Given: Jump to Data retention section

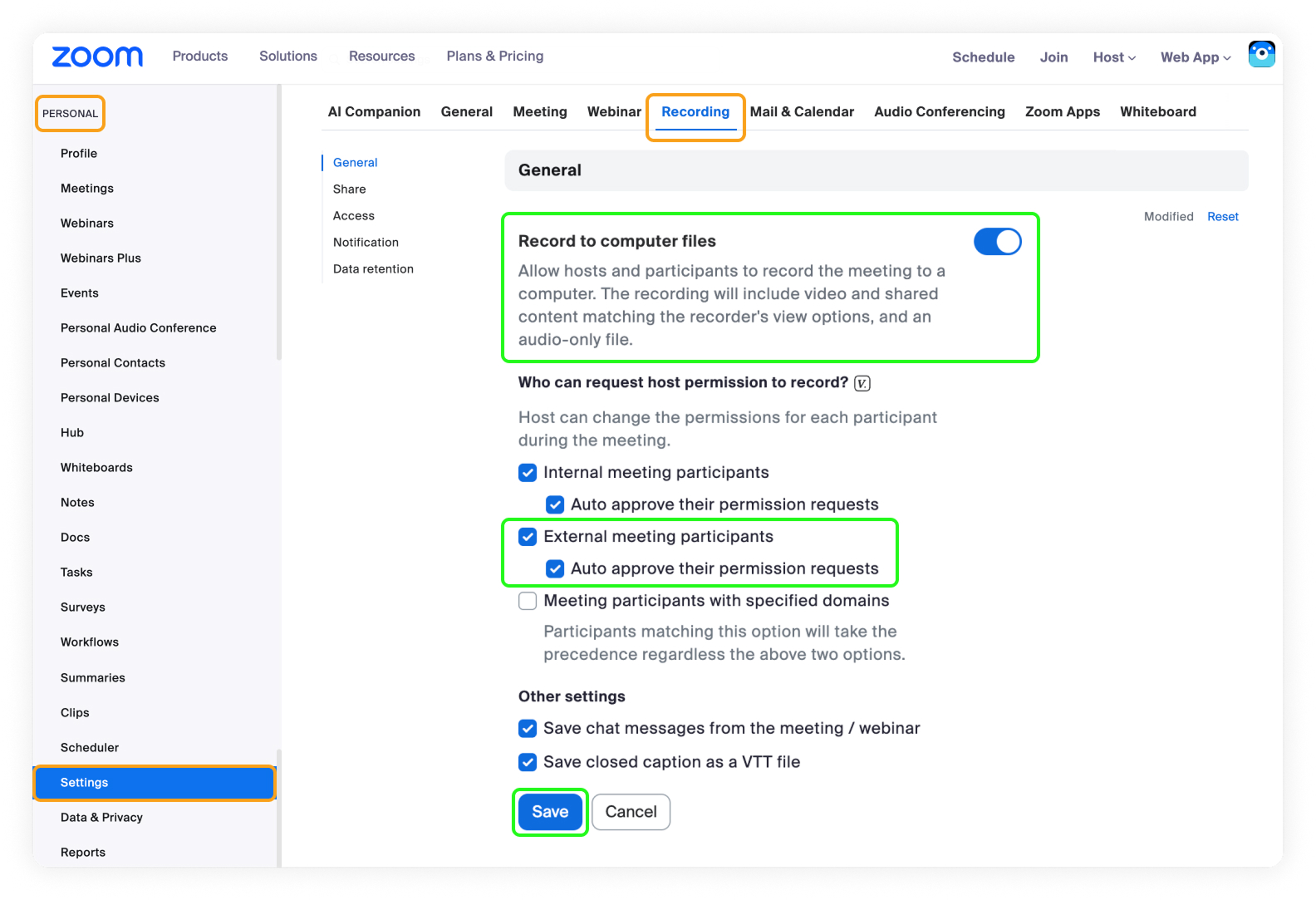Looking at the screenshot, I should coord(373,269).
